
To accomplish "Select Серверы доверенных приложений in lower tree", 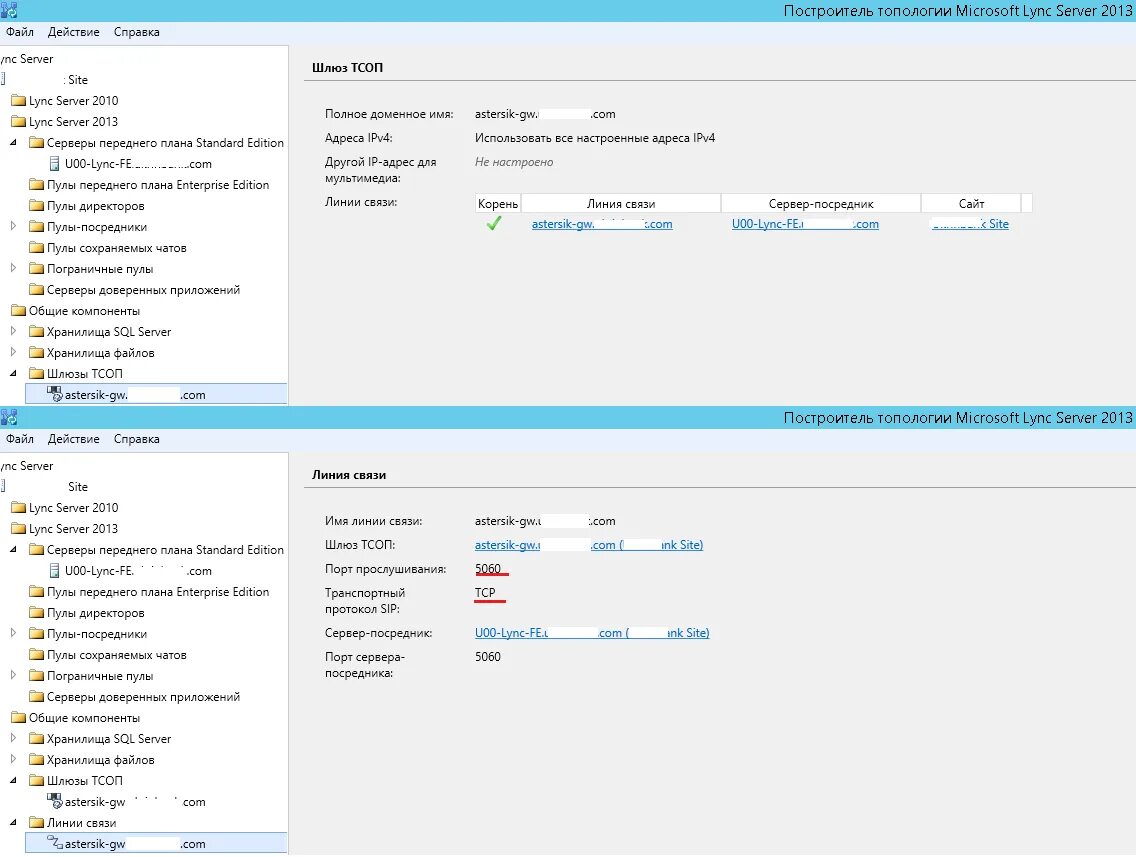I will 143,697.
